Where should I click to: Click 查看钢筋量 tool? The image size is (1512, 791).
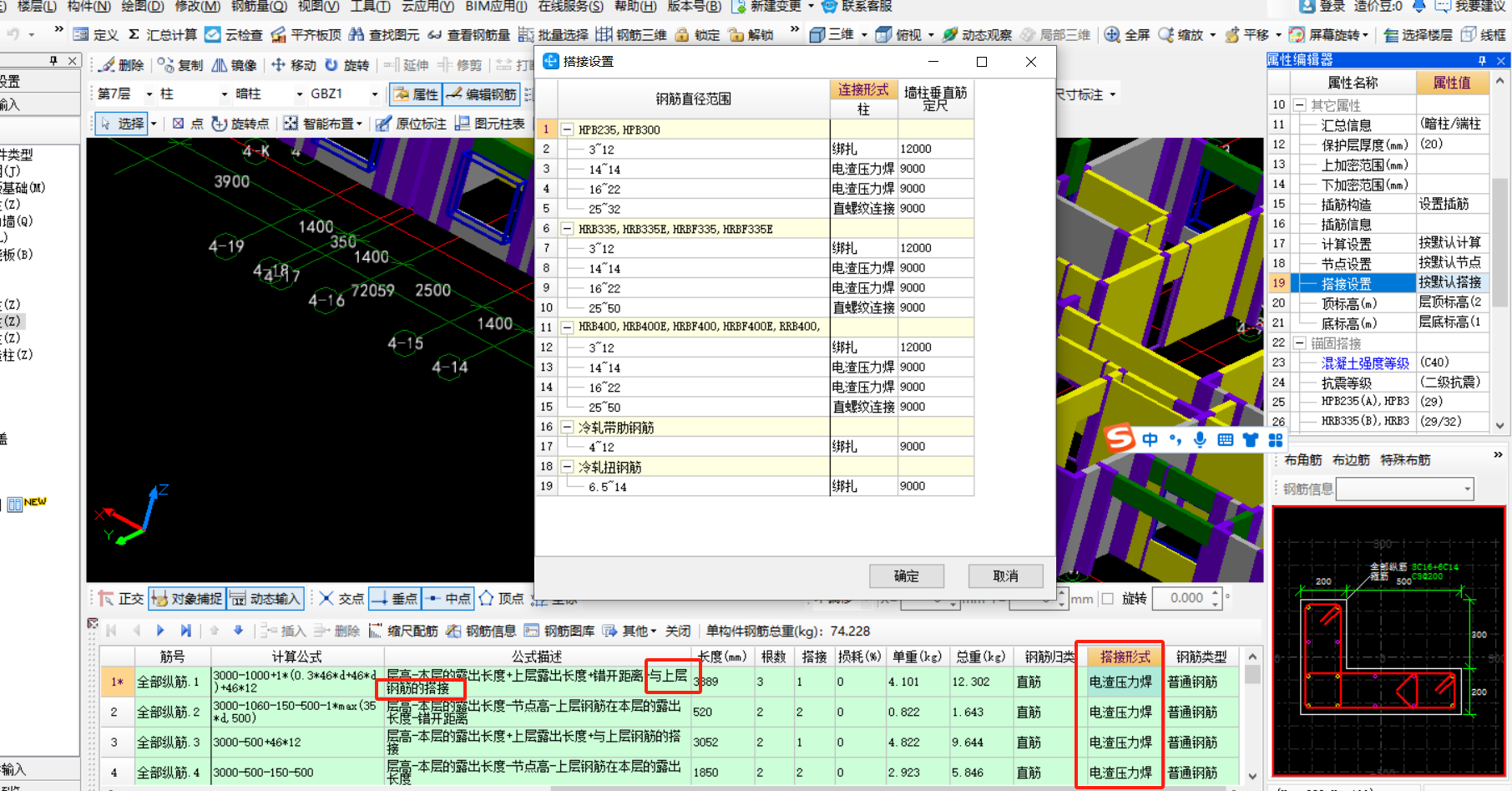click(x=468, y=34)
